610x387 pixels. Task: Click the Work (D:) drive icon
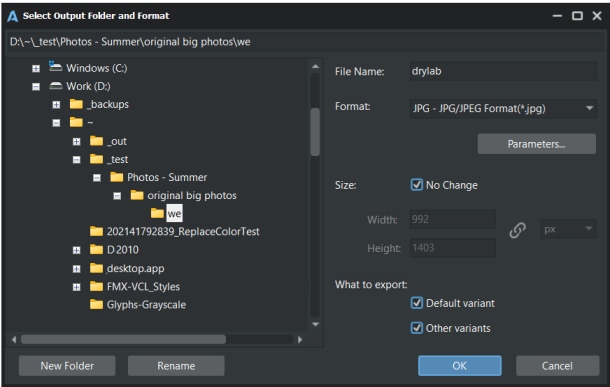[56, 86]
